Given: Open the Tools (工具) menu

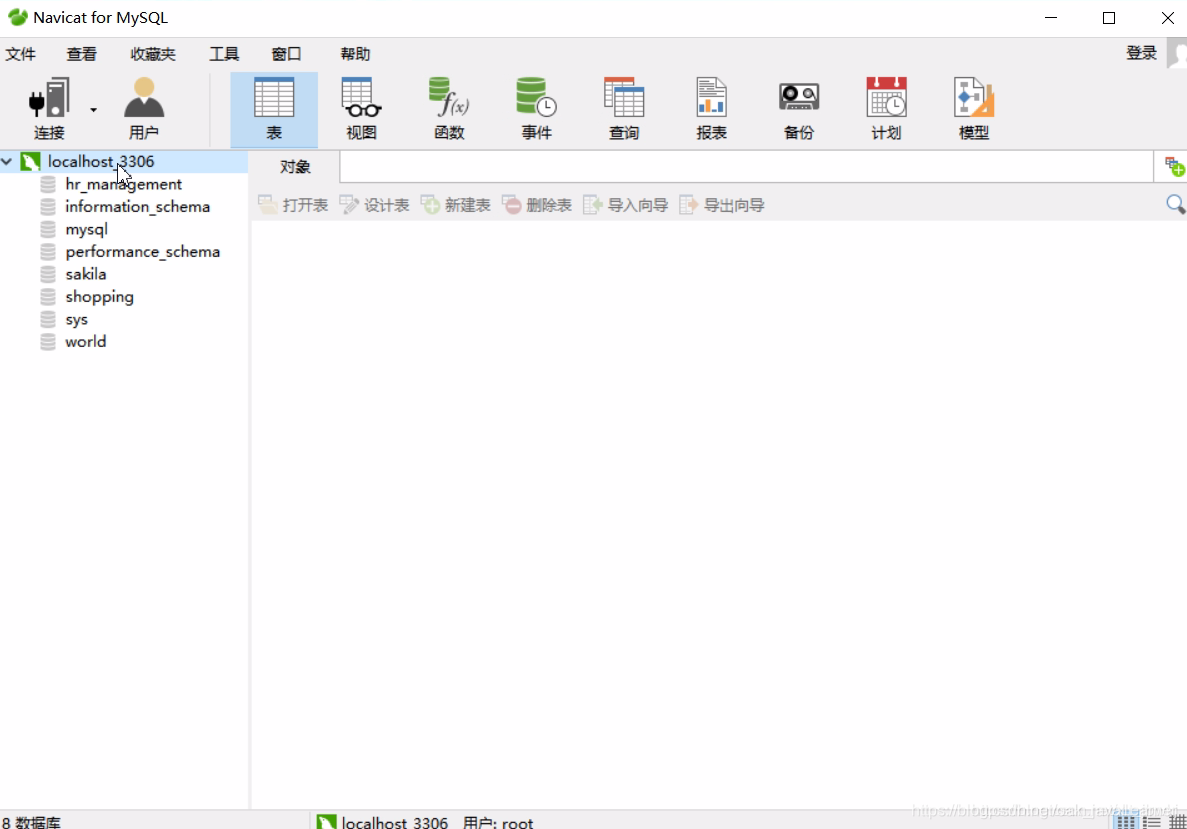Looking at the screenshot, I should [224, 54].
